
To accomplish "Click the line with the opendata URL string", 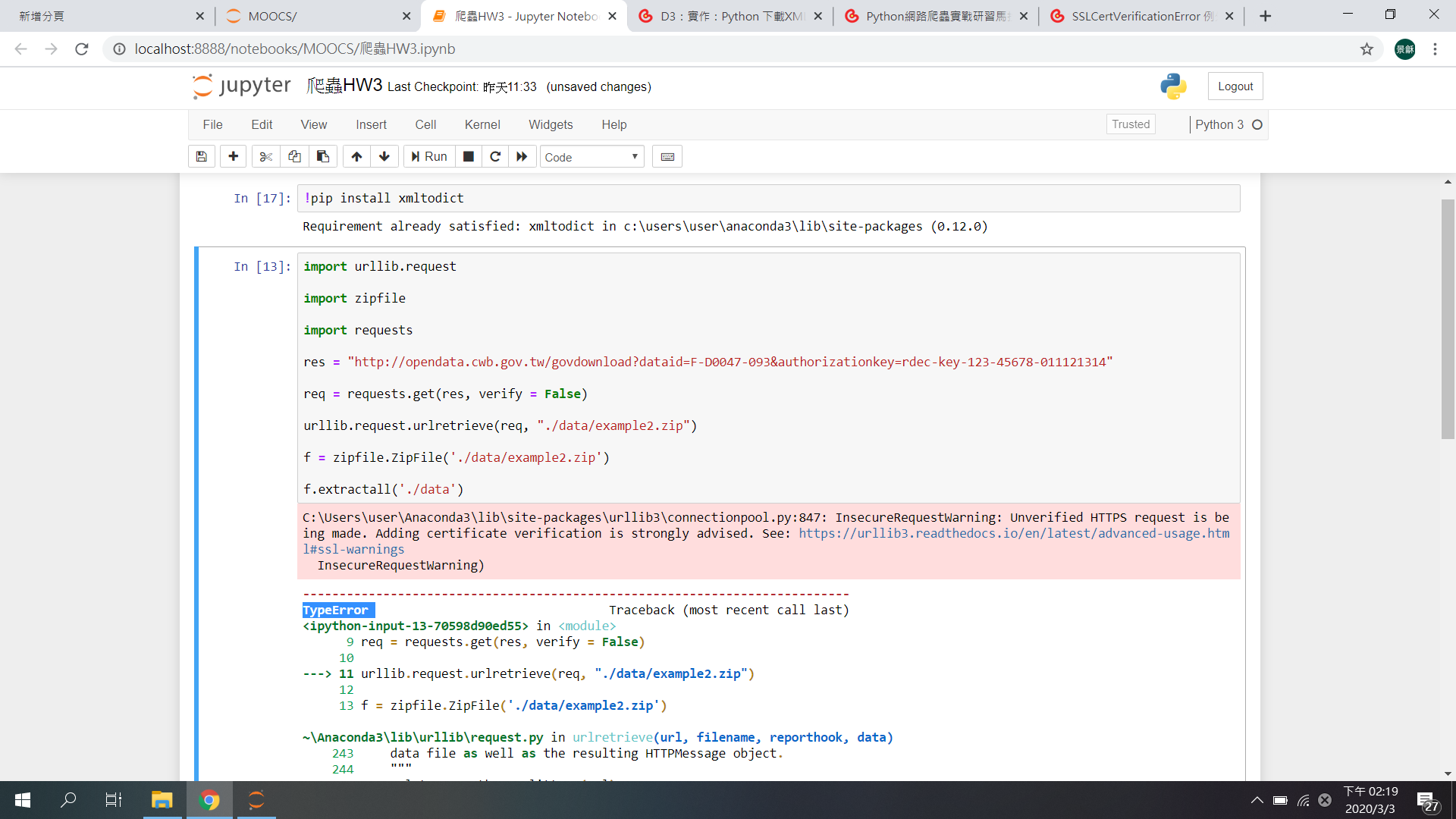I will coord(708,362).
